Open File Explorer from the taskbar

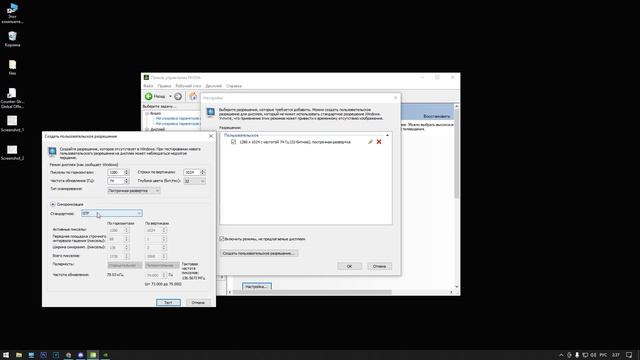click(x=19, y=355)
